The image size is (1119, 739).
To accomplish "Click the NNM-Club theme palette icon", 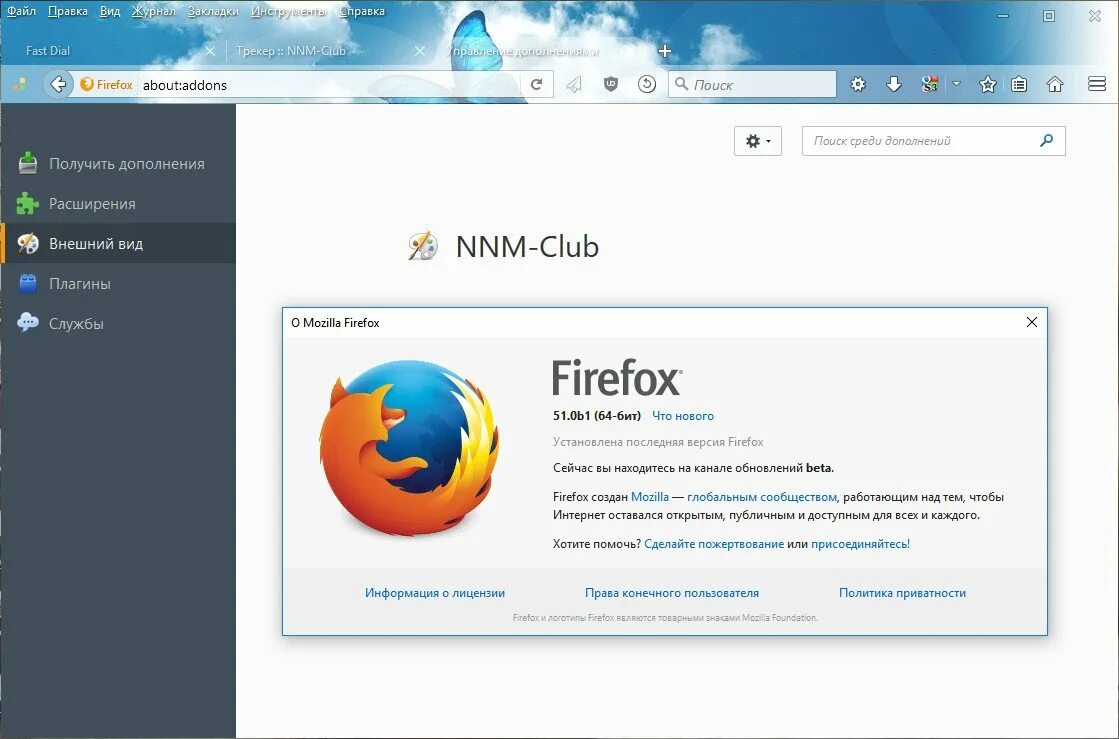I will 422,247.
